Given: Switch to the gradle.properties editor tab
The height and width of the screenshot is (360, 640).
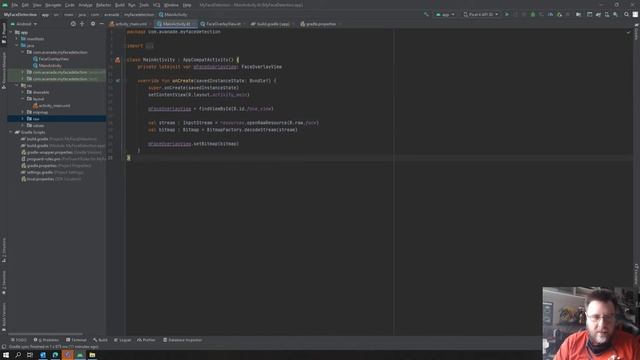Looking at the screenshot, I should click(x=320, y=24).
